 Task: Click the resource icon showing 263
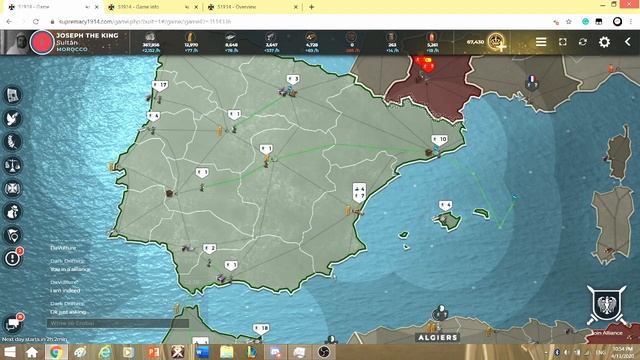pyautogui.click(x=392, y=42)
